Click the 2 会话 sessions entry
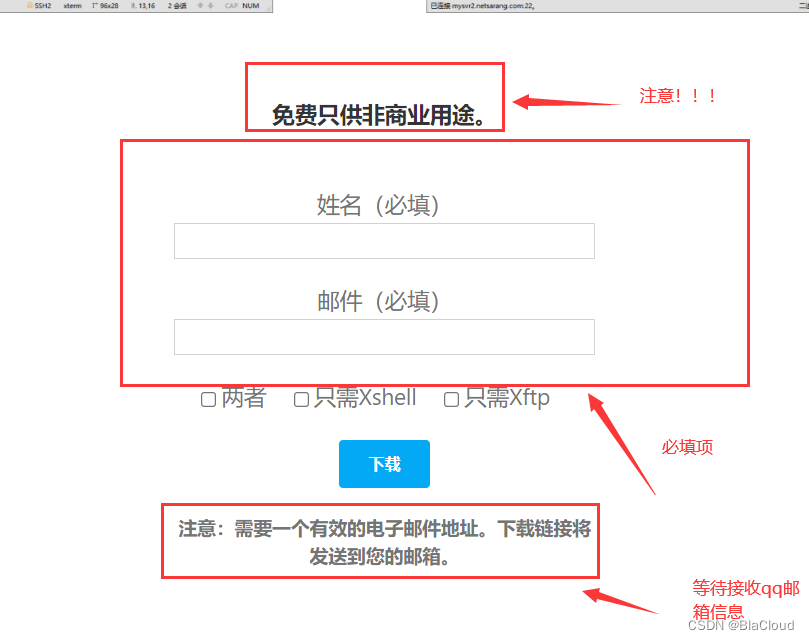The height and width of the screenshot is (640, 809). pos(177,6)
